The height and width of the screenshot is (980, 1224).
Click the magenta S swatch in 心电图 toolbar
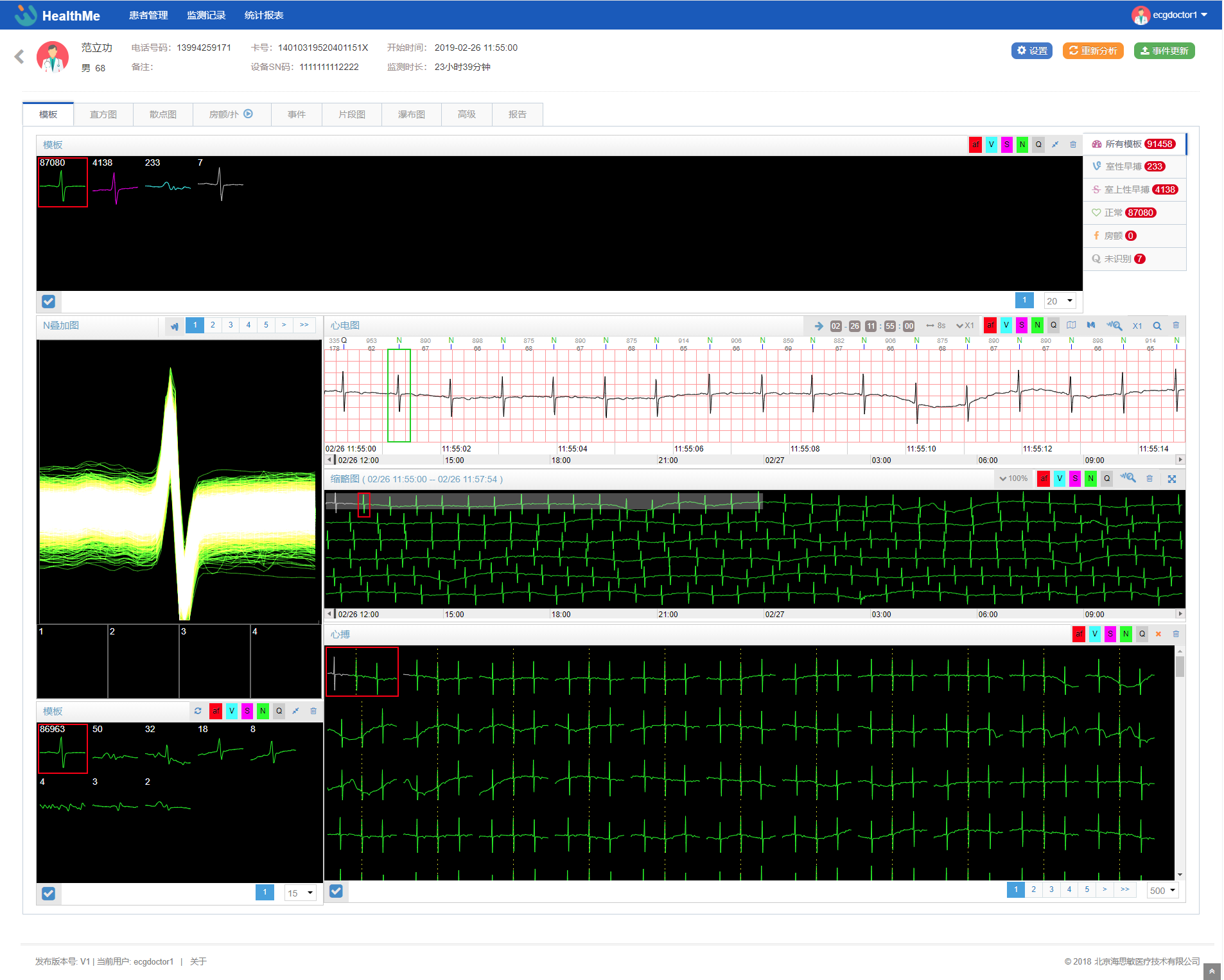tap(1022, 326)
